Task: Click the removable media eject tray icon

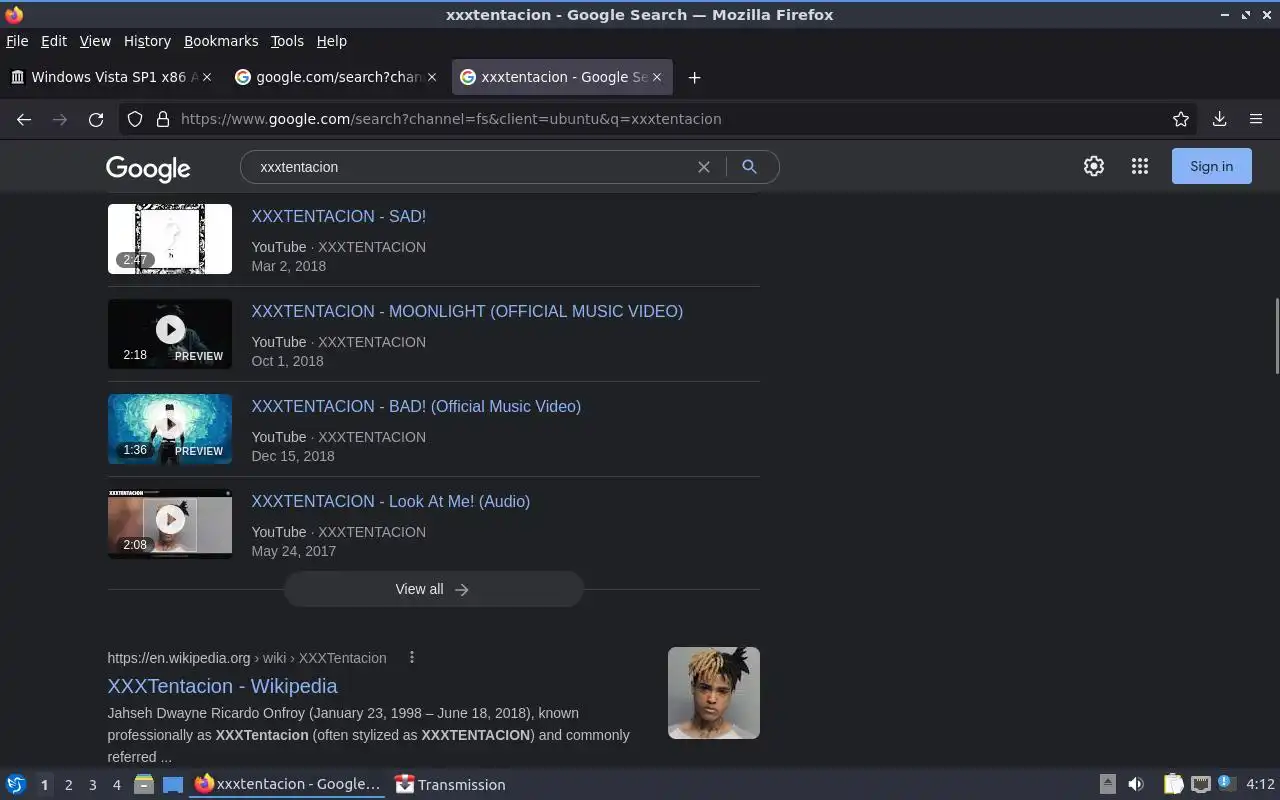Action: tap(1108, 785)
